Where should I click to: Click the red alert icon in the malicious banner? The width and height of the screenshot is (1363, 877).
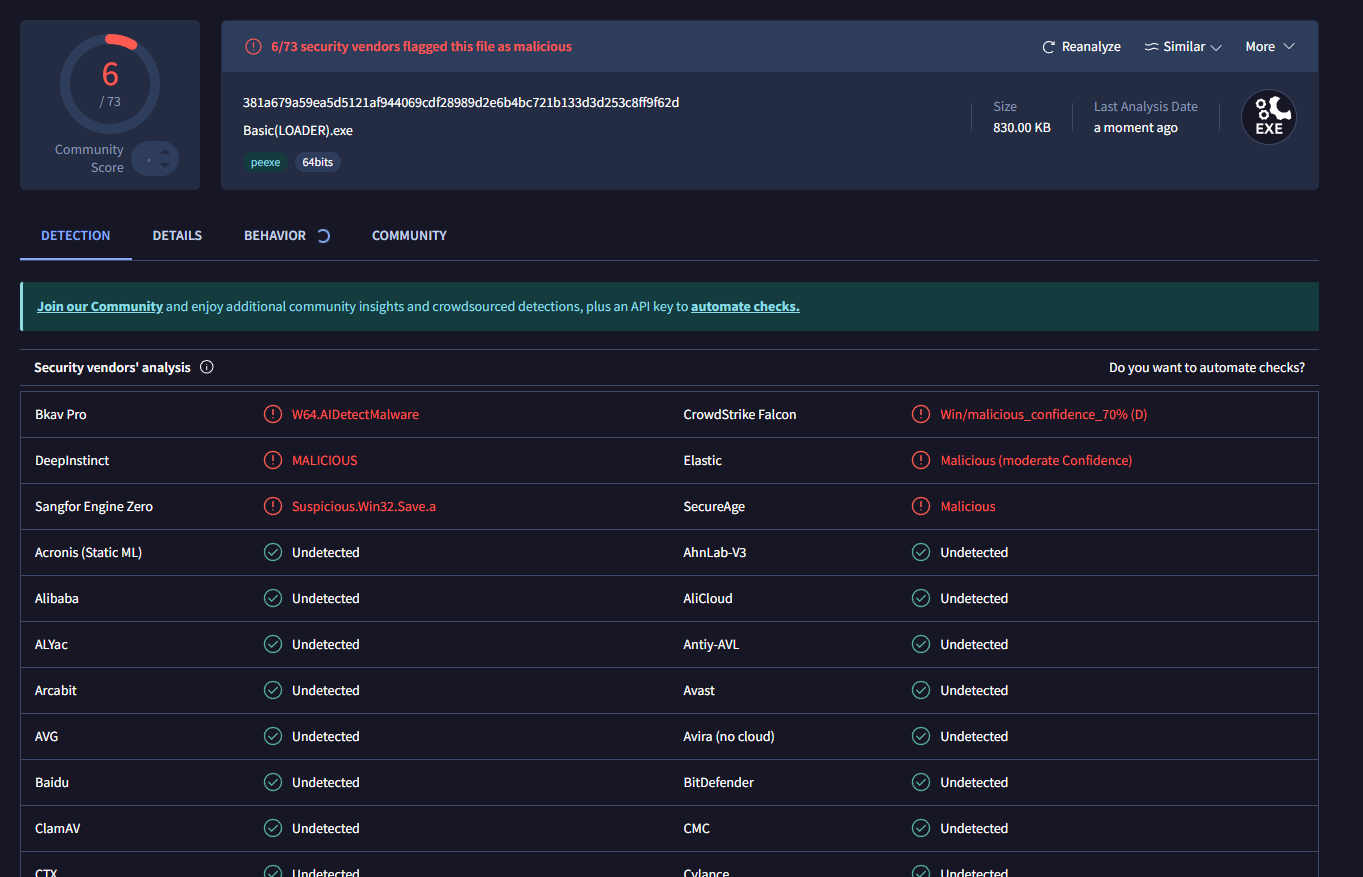(x=253, y=47)
